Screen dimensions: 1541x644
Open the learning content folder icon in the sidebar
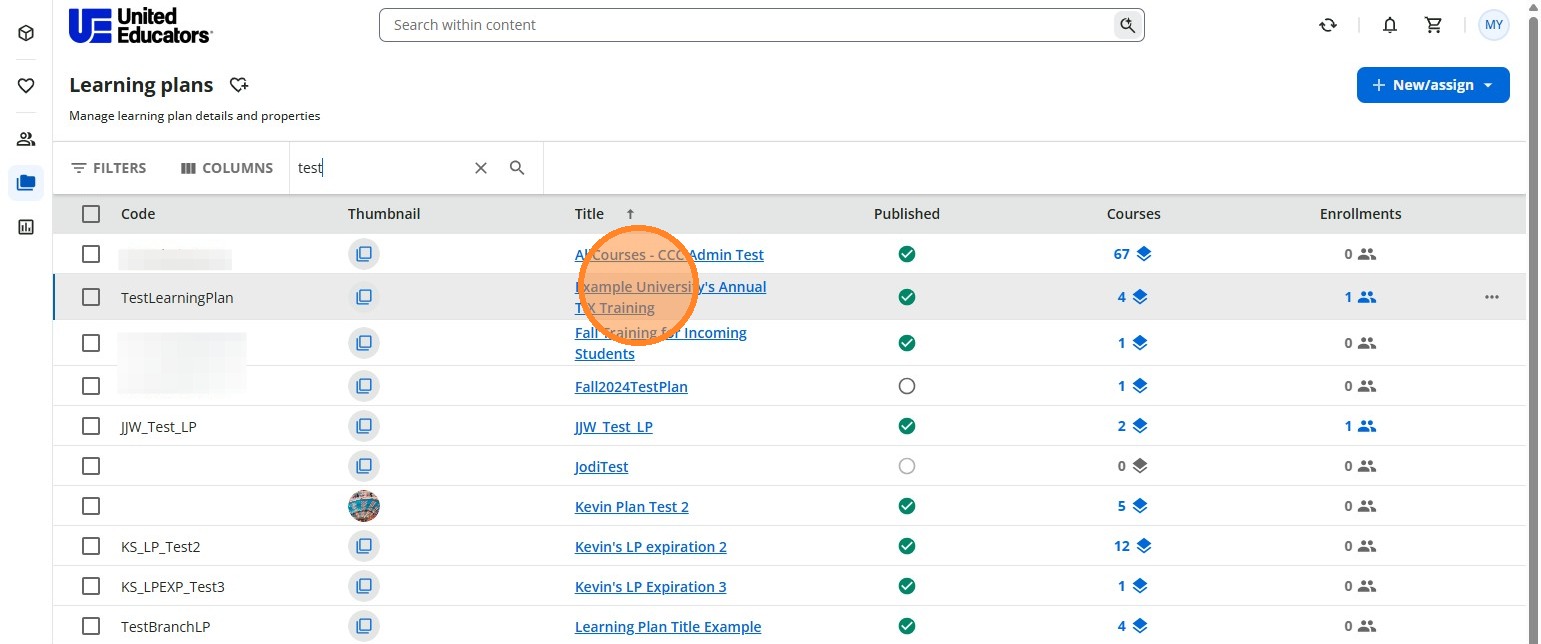26,183
